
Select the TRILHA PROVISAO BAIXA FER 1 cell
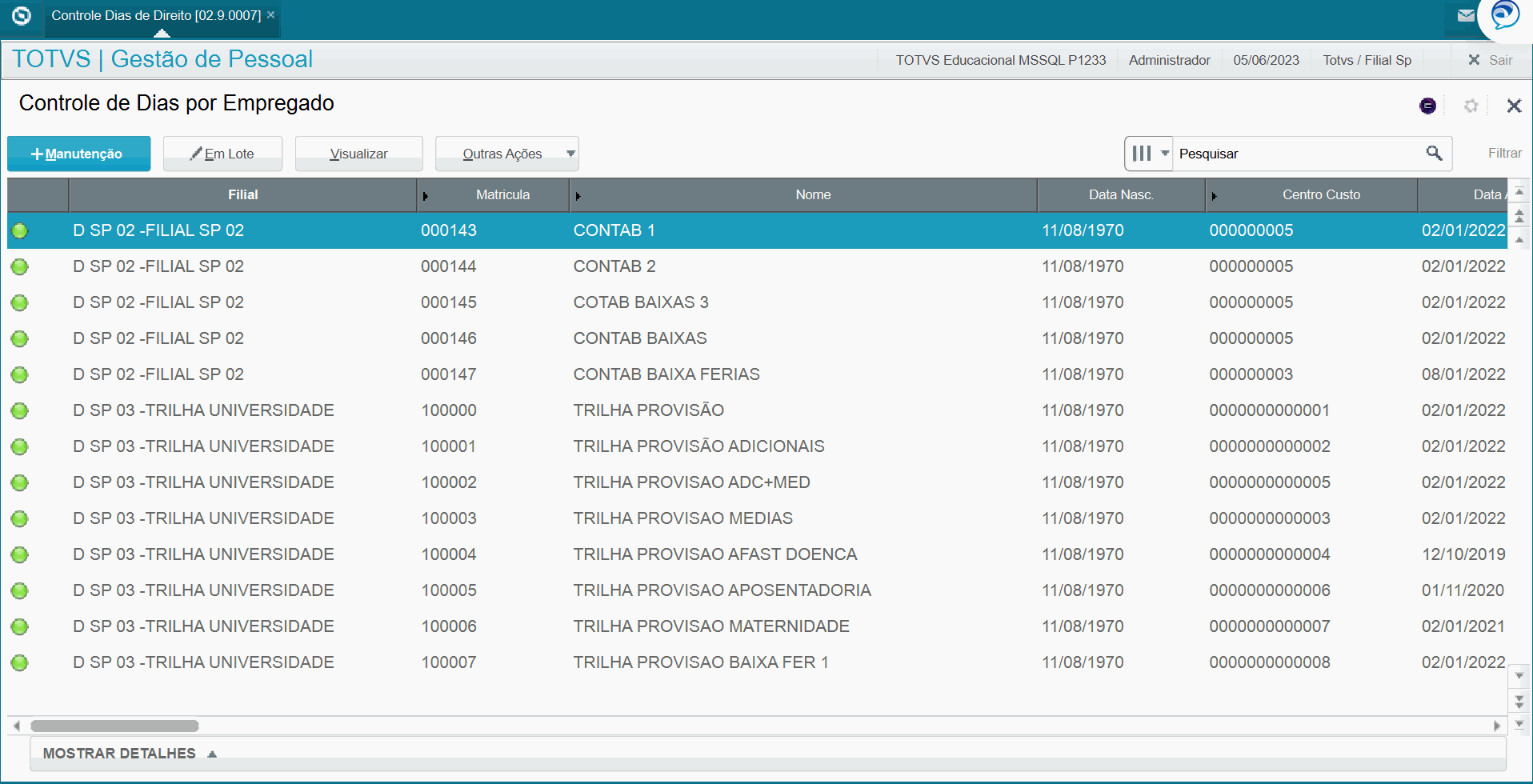click(x=701, y=662)
